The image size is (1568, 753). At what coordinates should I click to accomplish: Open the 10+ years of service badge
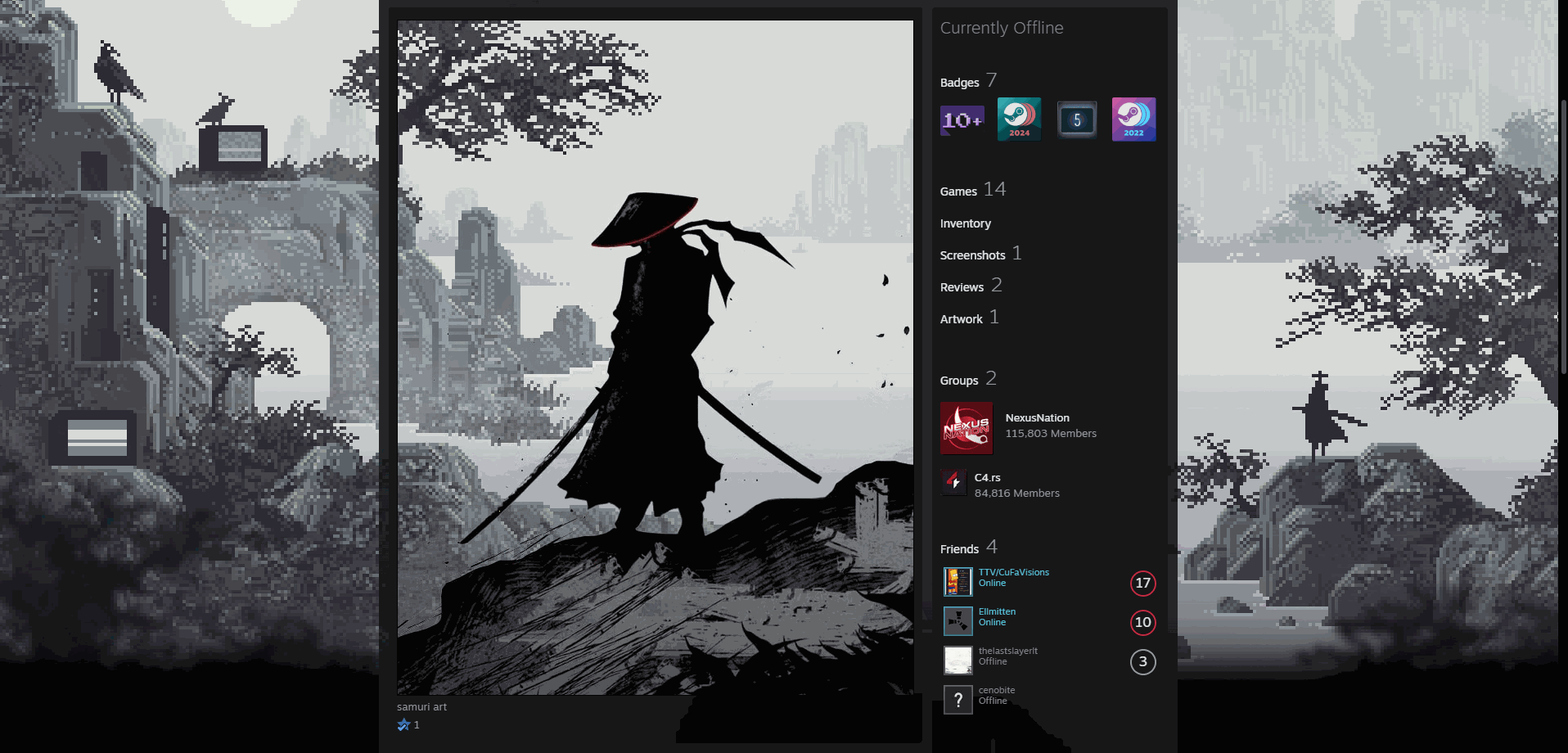[962, 119]
